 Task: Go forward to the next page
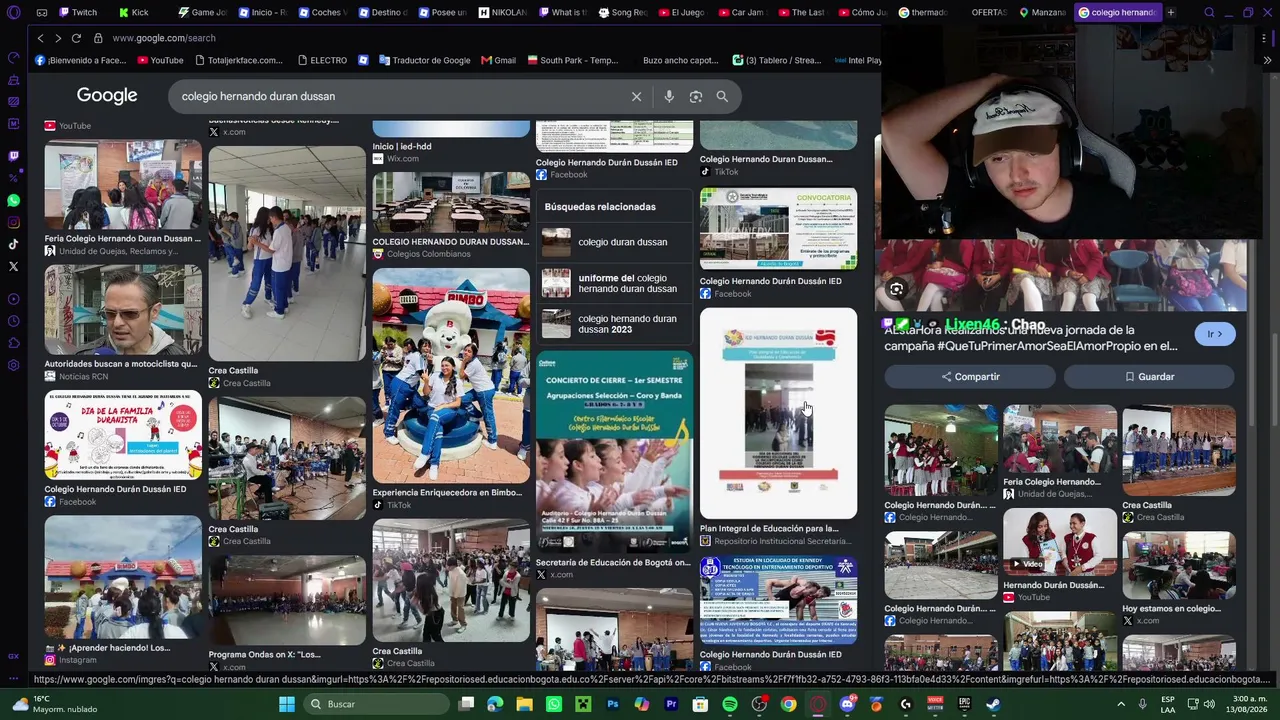(58, 38)
